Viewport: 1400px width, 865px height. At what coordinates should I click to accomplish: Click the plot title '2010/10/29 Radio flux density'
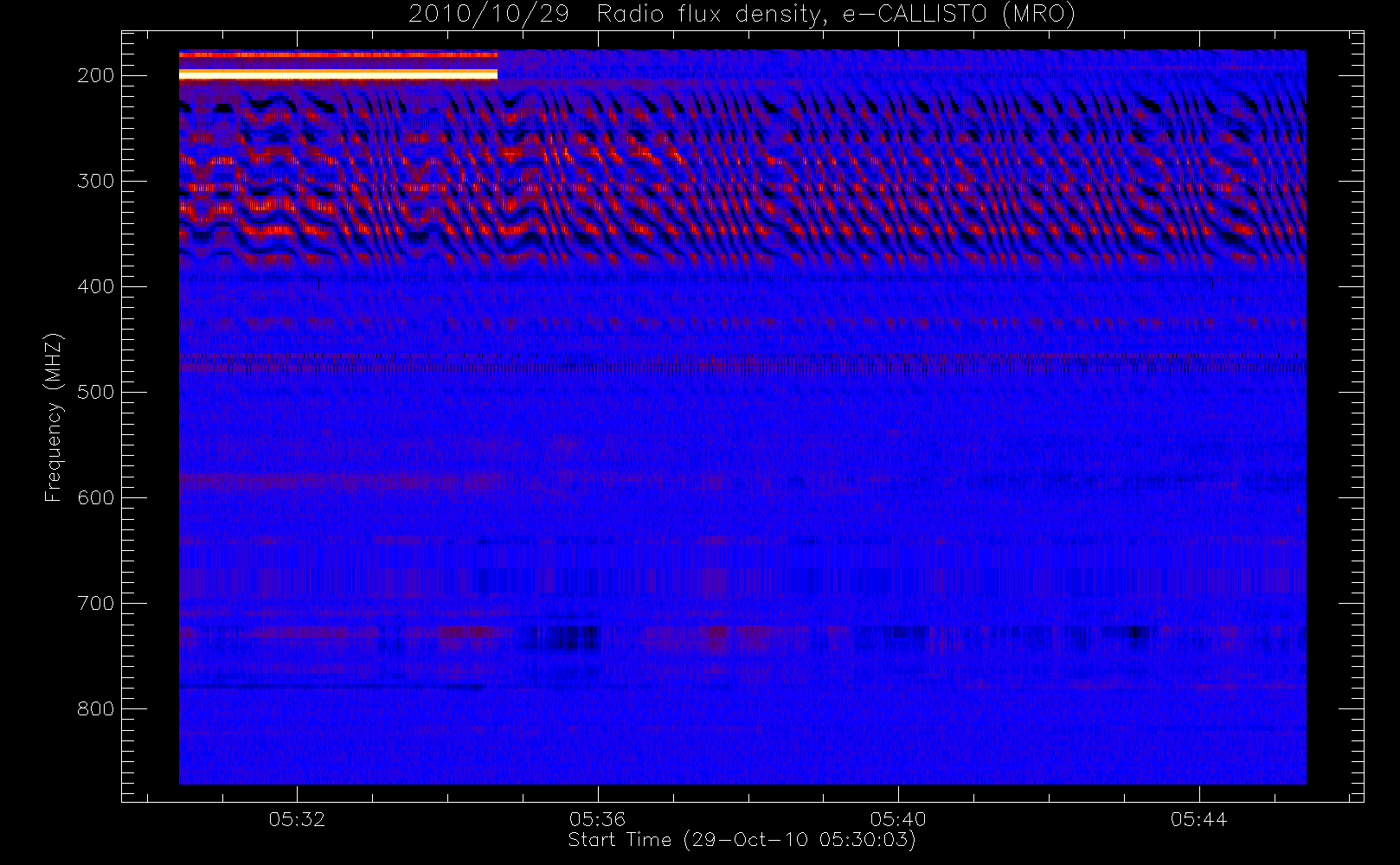742,15
